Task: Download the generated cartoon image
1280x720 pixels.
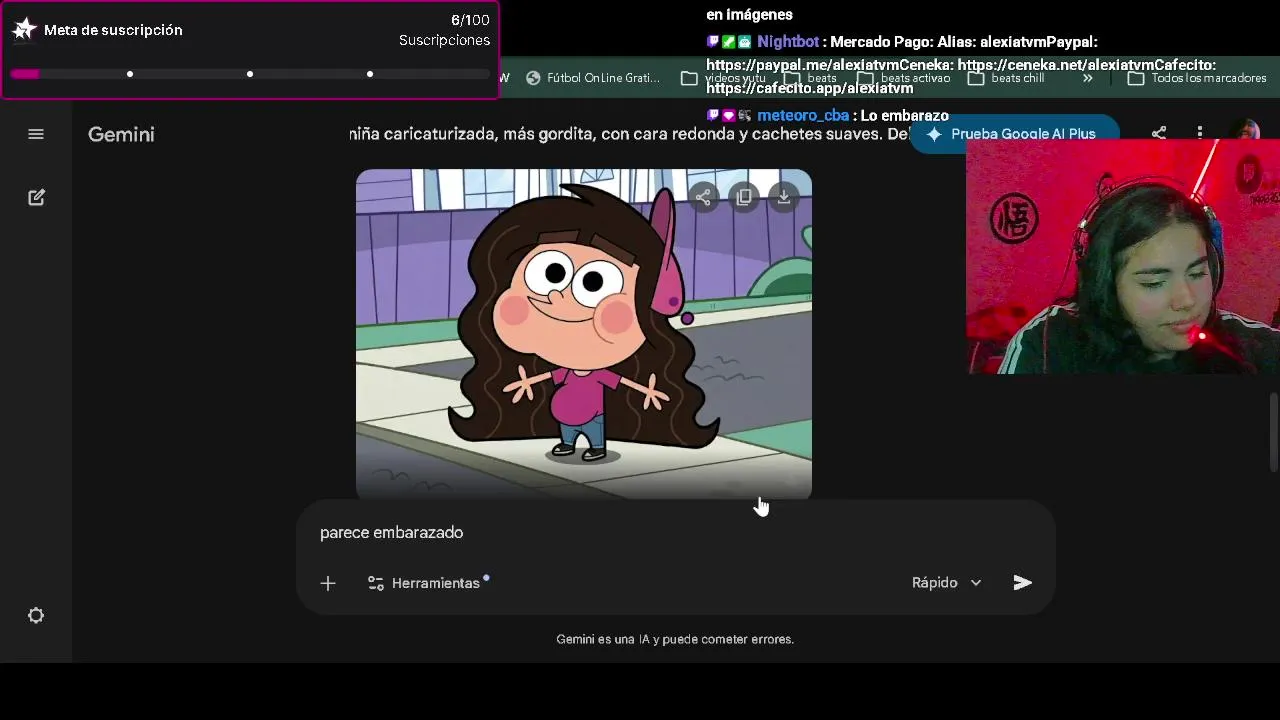Action: [x=784, y=197]
